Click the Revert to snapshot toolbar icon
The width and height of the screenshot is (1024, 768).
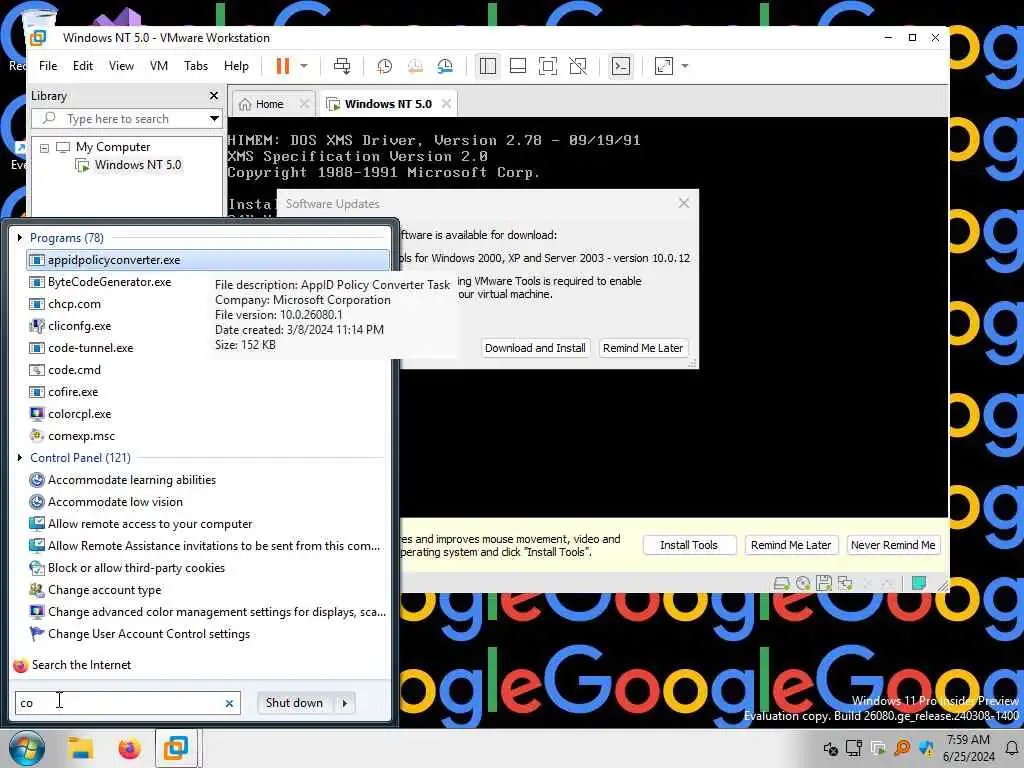415,66
